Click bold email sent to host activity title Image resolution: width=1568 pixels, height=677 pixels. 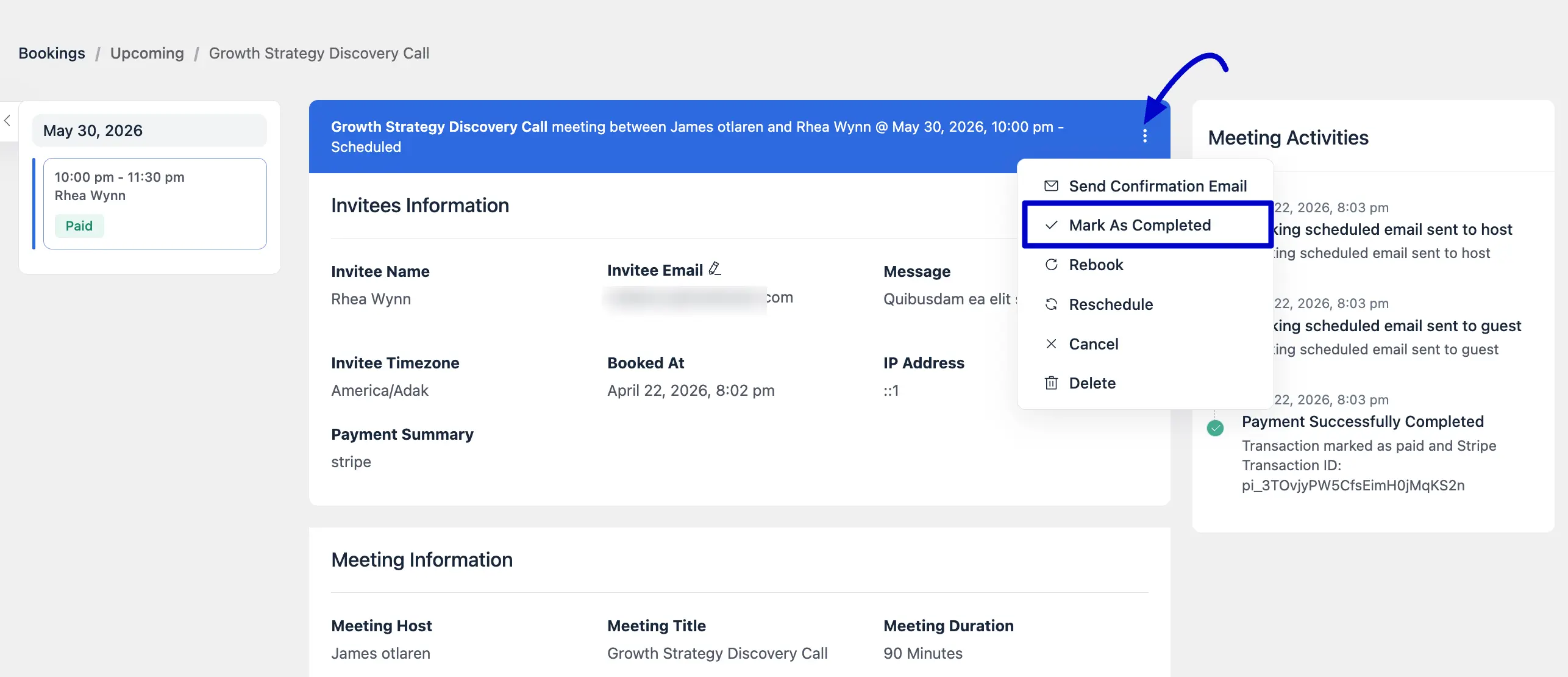point(1393,229)
